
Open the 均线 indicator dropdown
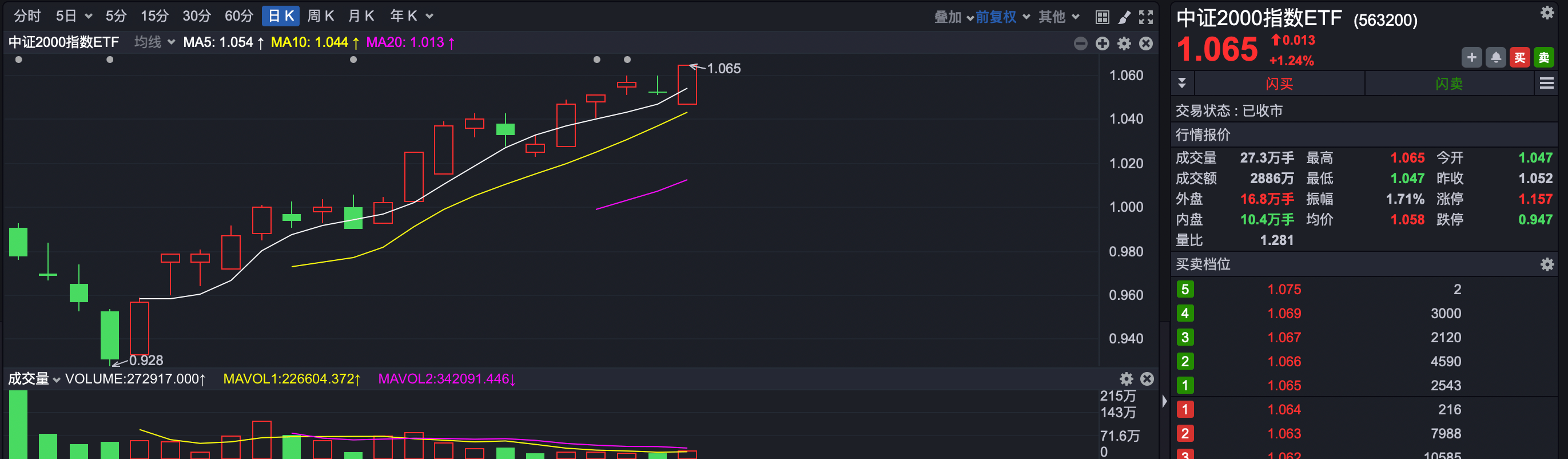pyautogui.click(x=154, y=42)
